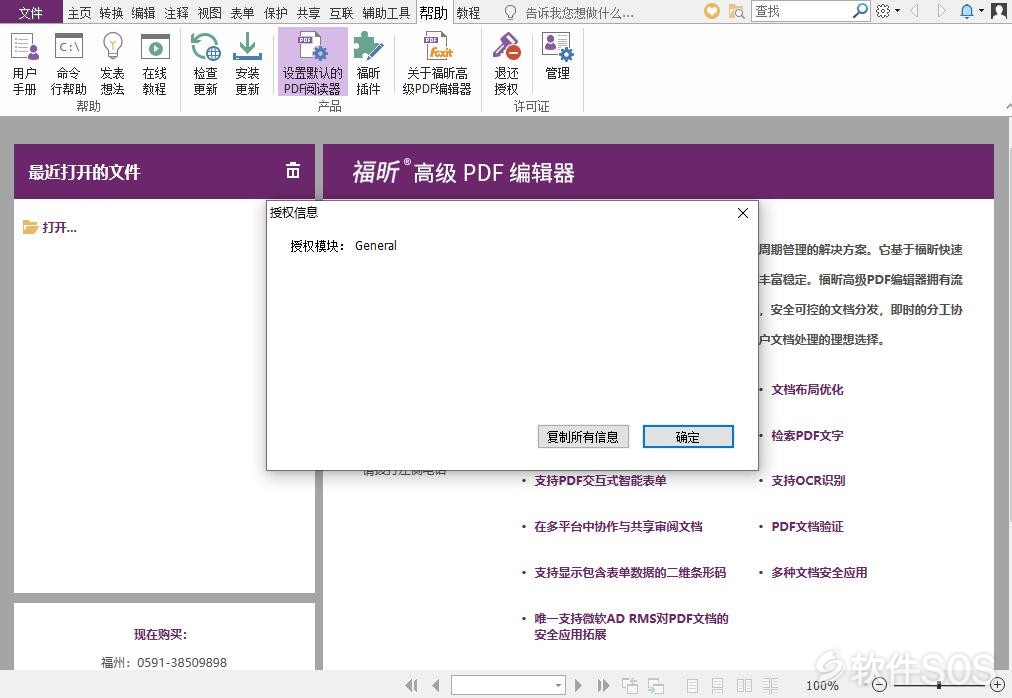Go to the previous page arrow
This screenshot has width=1012, height=698.
(x=436, y=685)
